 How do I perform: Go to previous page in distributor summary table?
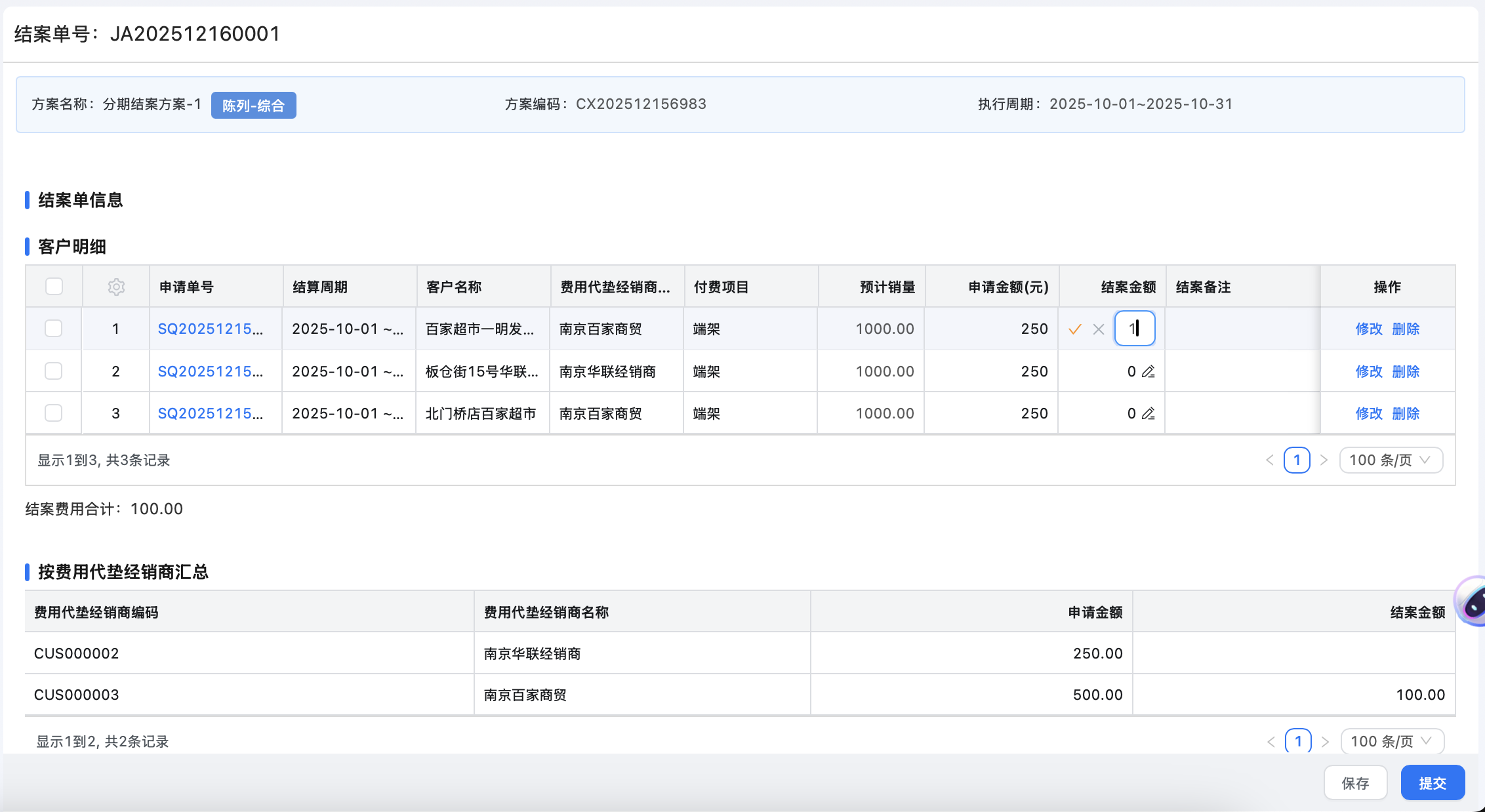1271,742
